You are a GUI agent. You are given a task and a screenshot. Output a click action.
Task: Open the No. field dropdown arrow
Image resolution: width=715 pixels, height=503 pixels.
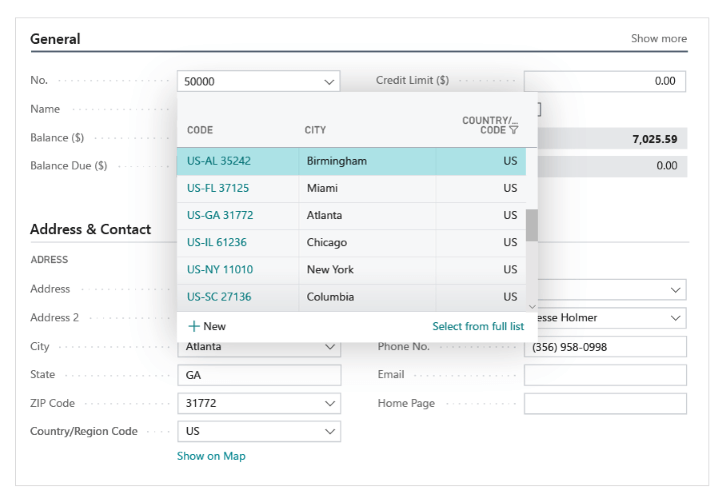pyautogui.click(x=329, y=82)
